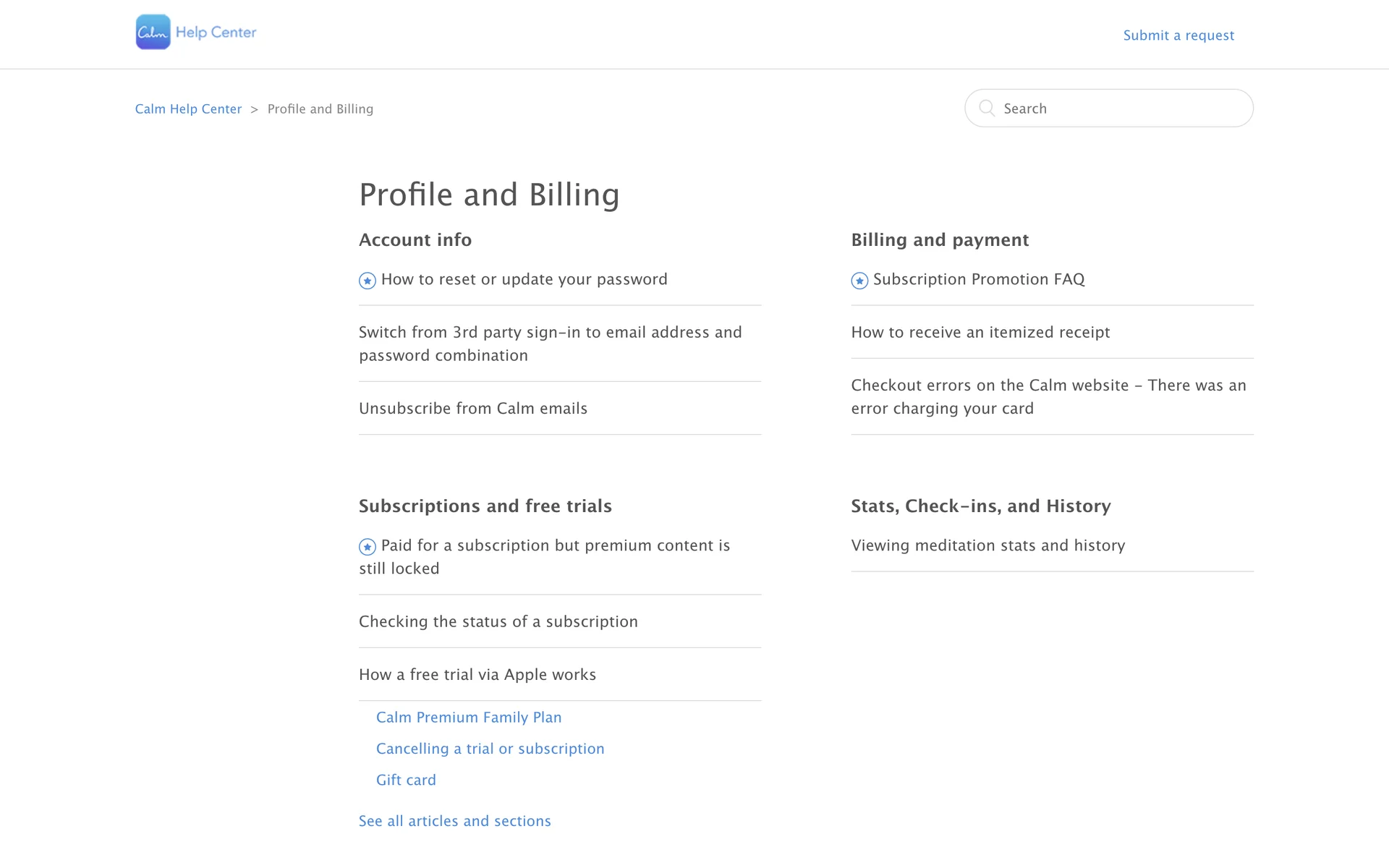Open the Submit a request link

1178,35
